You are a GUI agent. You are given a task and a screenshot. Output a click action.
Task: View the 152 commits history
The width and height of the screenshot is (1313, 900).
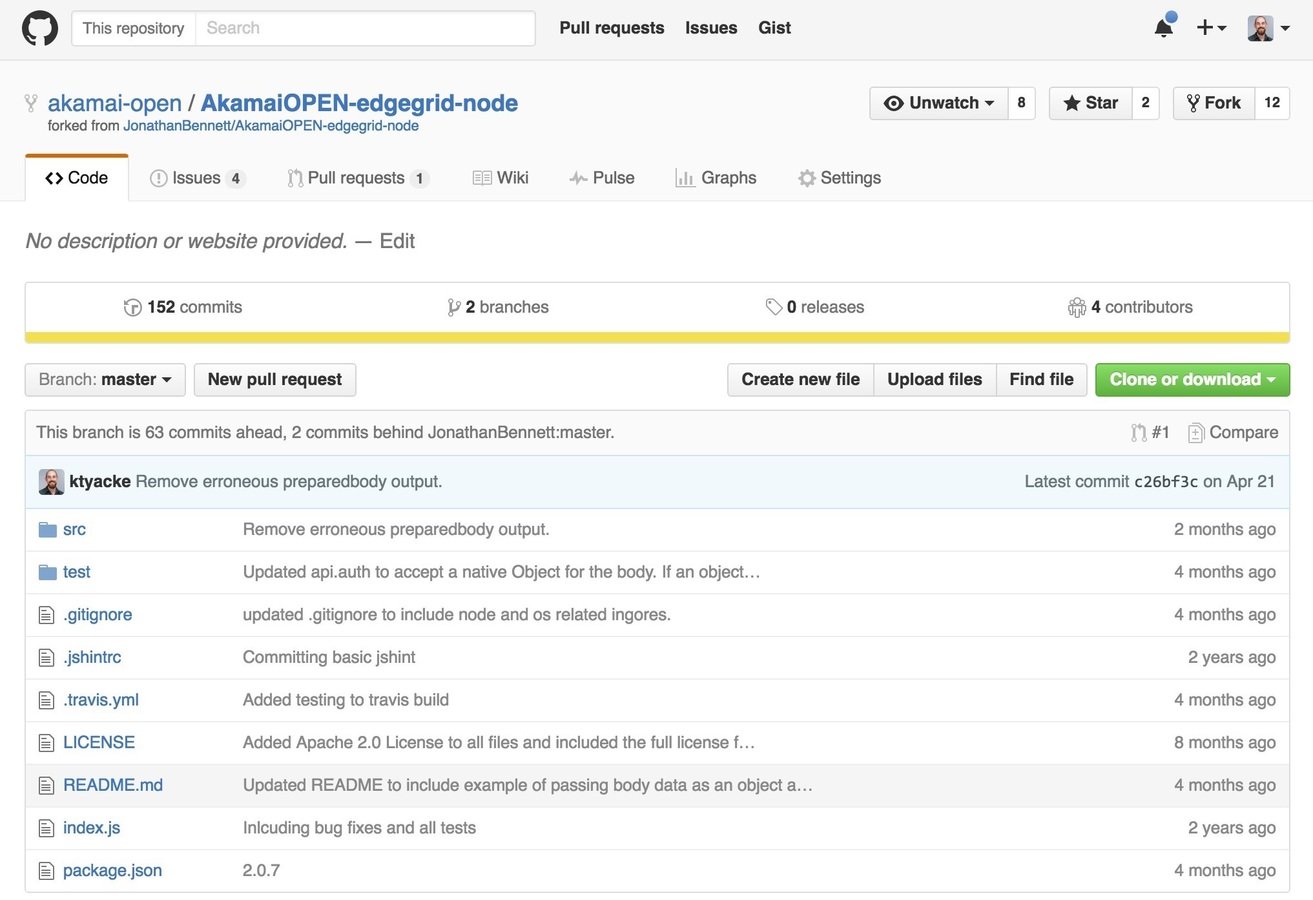tap(183, 307)
